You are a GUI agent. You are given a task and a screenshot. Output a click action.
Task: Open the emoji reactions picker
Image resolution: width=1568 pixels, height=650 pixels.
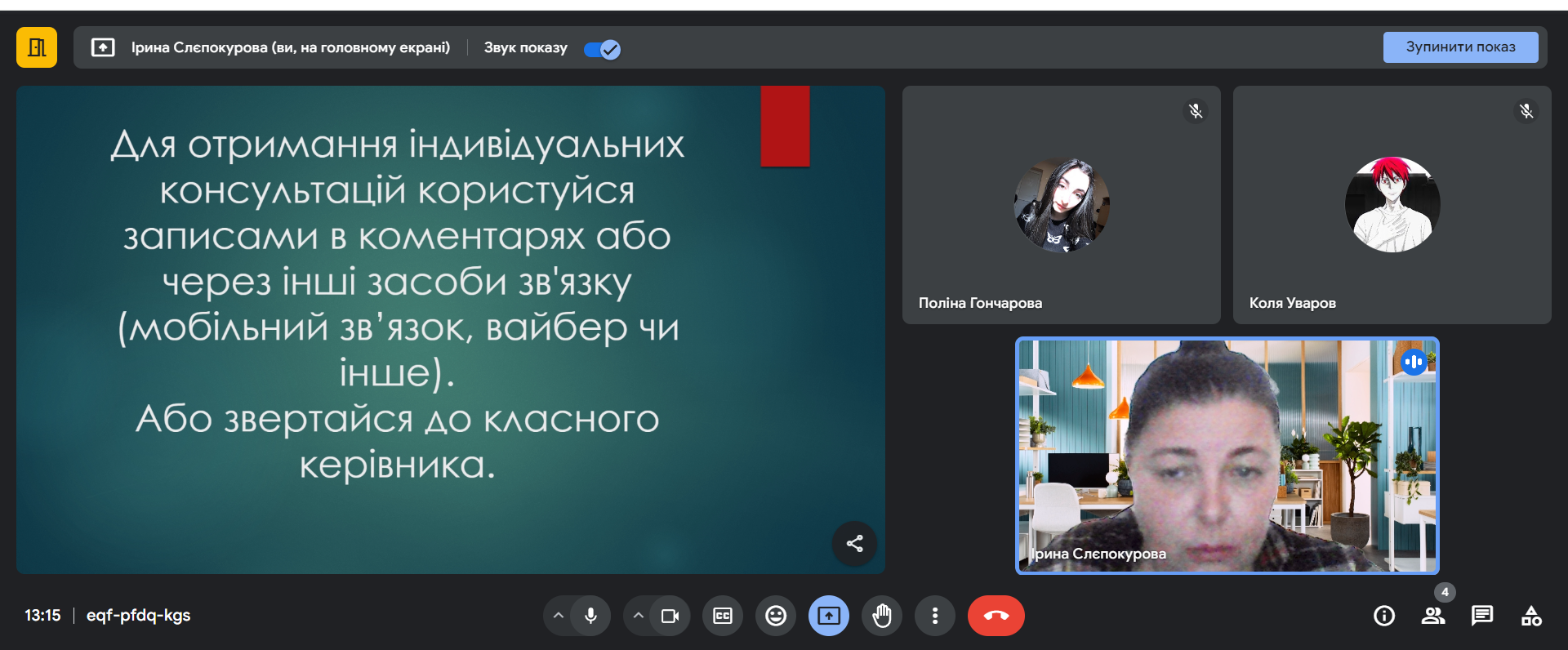pos(776,616)
